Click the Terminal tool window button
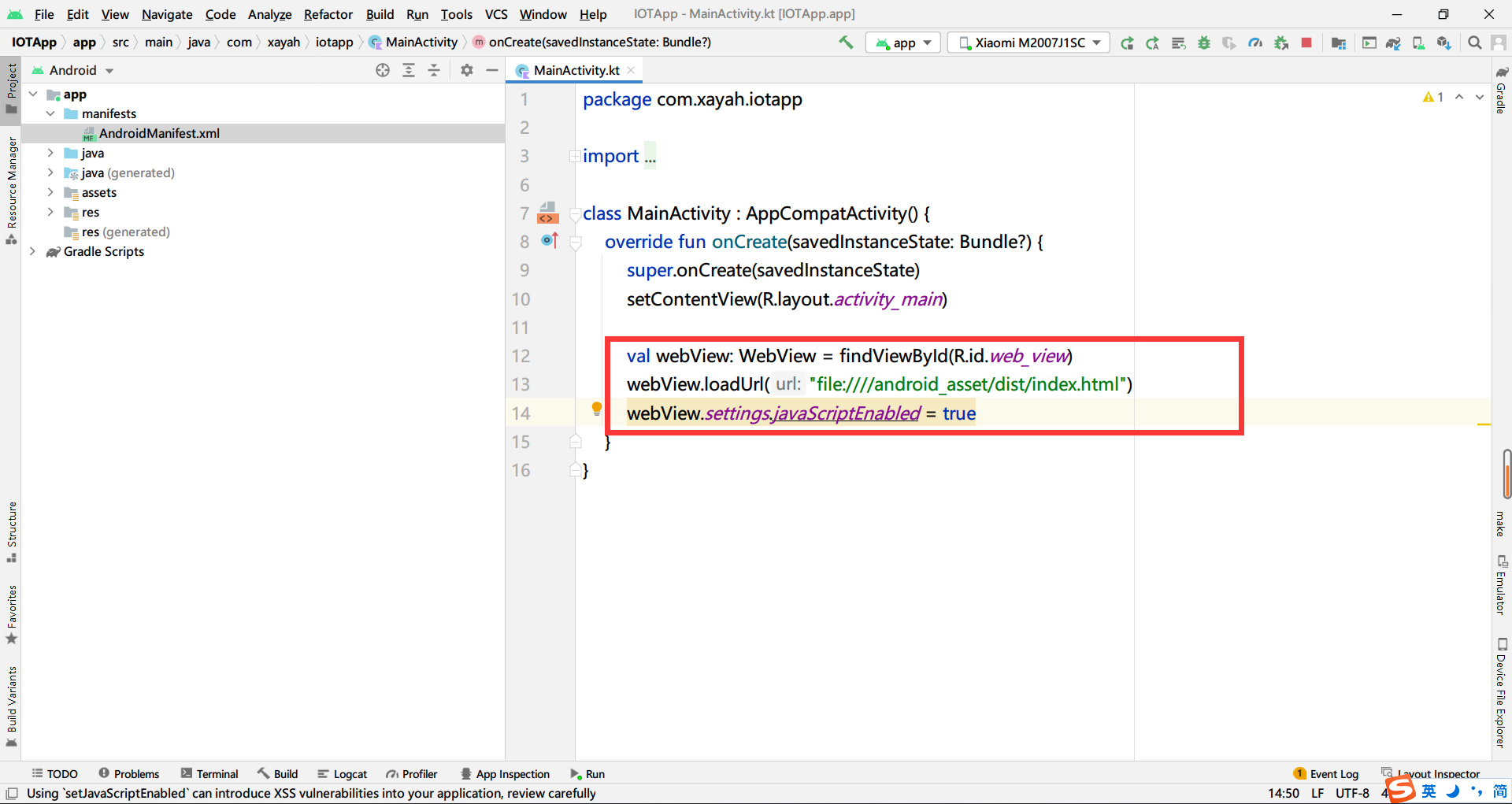 (x=209, y=774)
